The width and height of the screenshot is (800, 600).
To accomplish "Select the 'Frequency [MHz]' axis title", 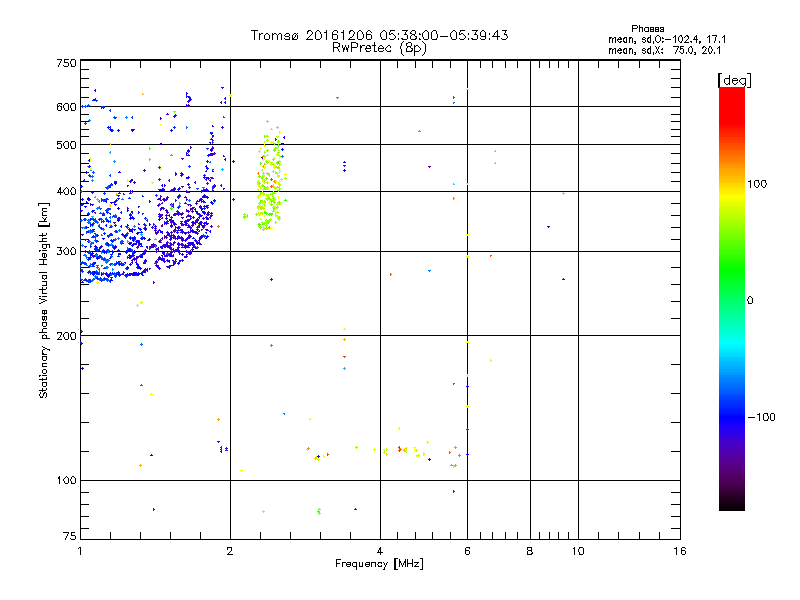I will point(379,564).
